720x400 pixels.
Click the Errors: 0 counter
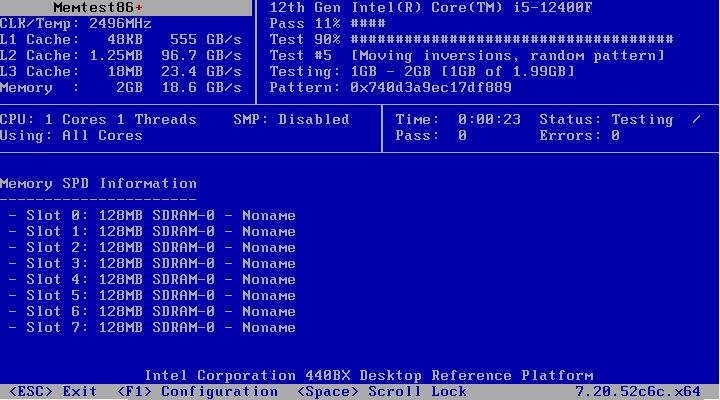click(x=579, y=135)
